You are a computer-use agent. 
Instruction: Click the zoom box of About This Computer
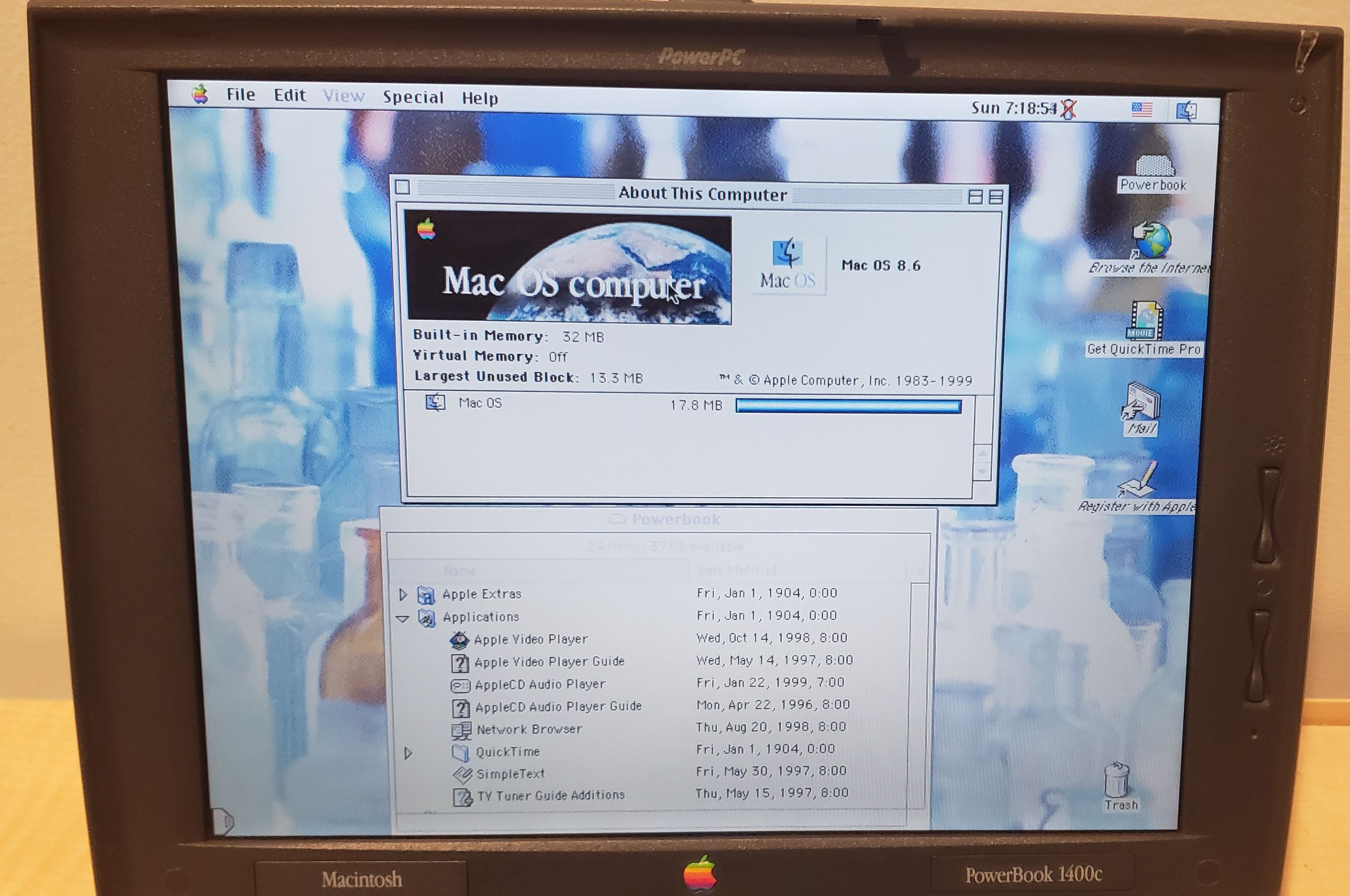point(975,197)
